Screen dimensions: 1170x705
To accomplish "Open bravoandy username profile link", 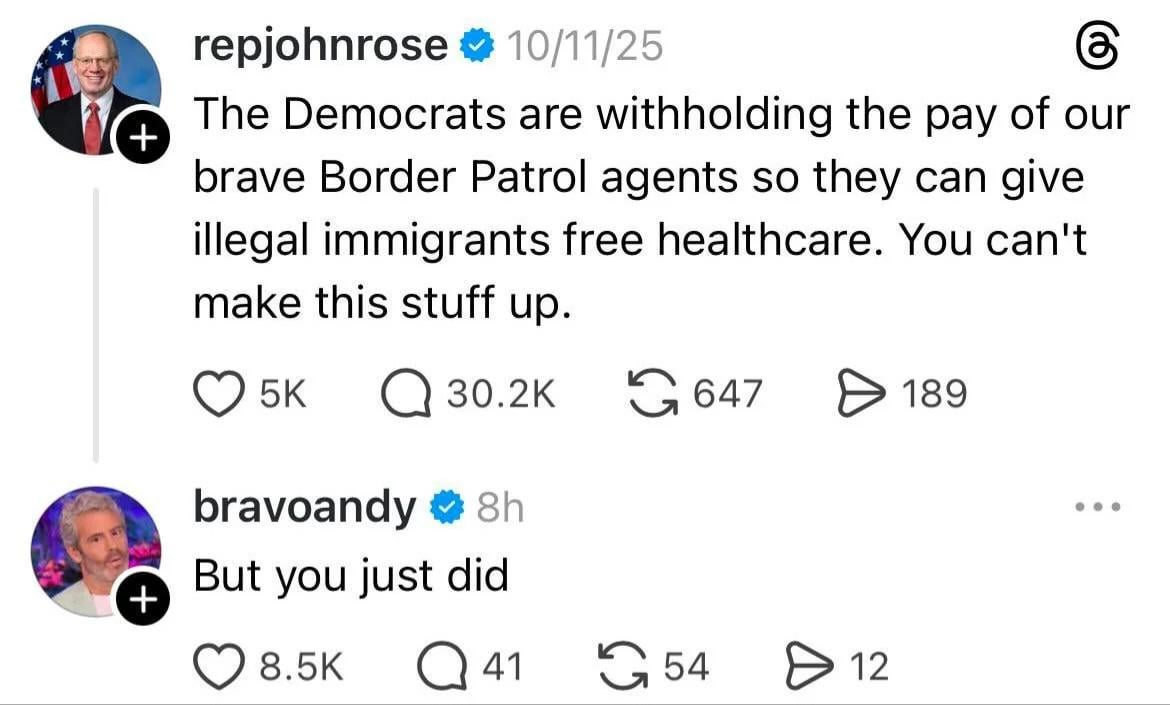I will click(303, 508).
